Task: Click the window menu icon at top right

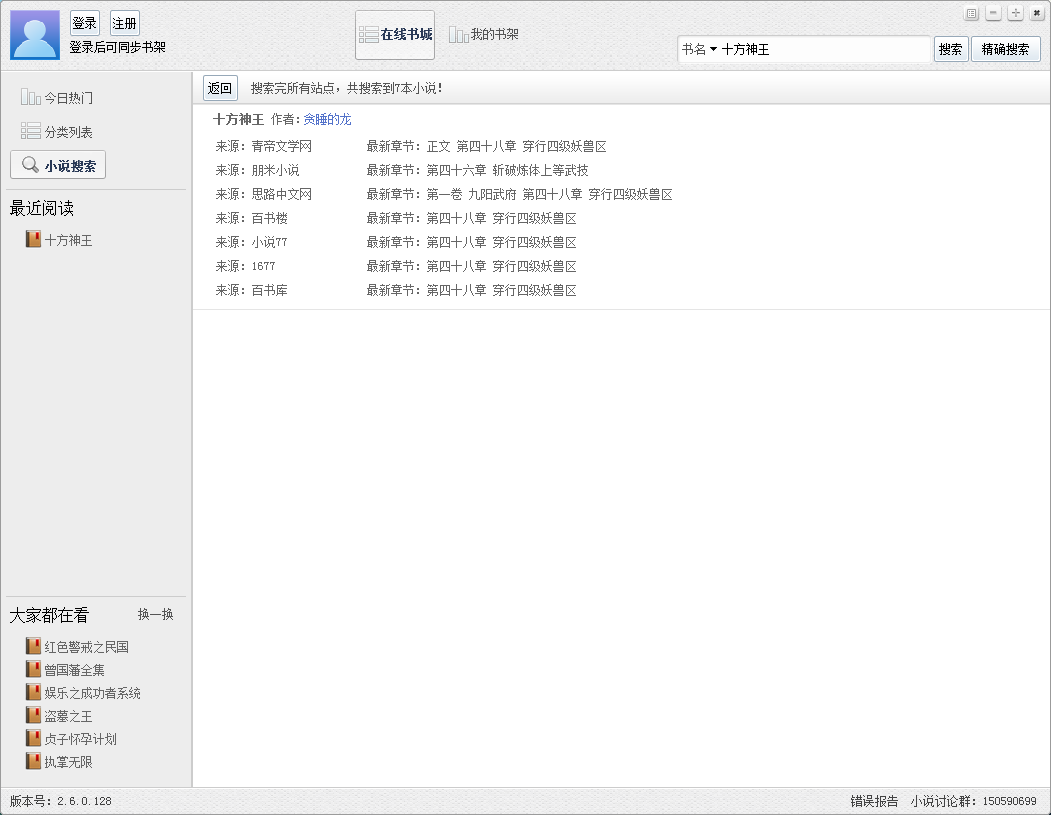Action: 971,13
